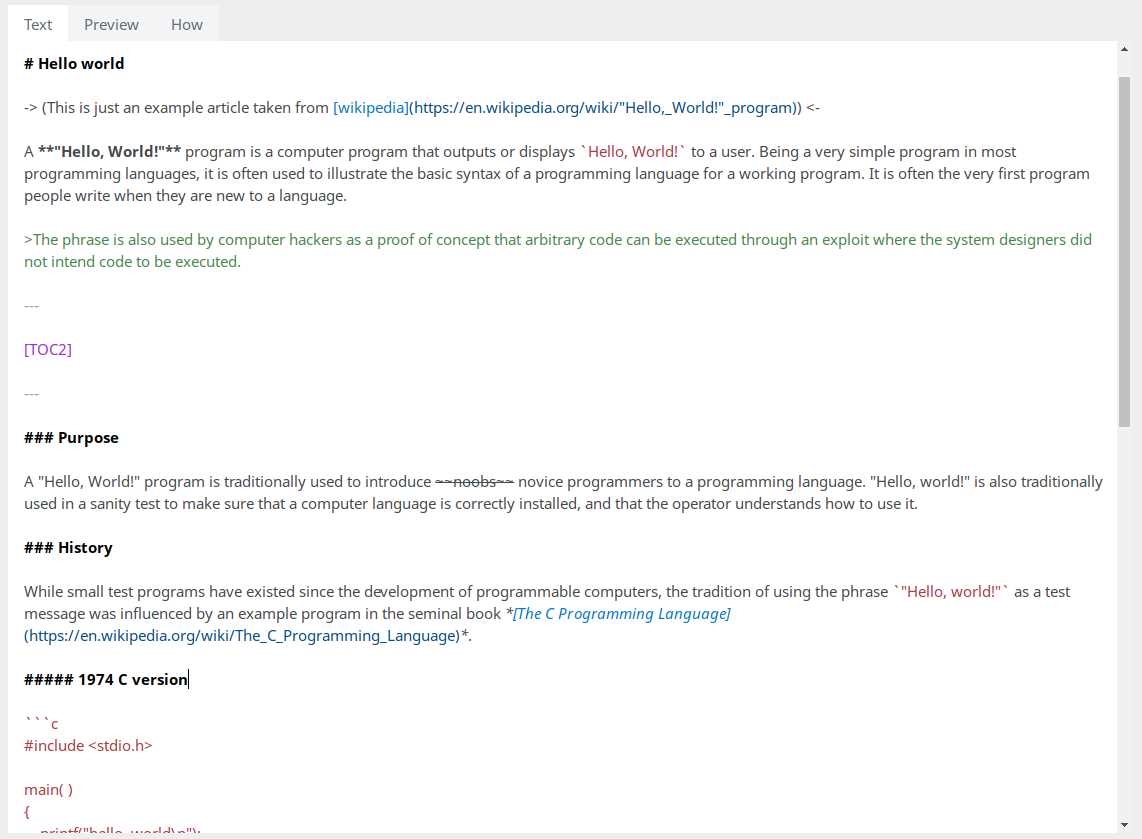Open the Preview tab
Screen dimensions: 1142x839
pos(111,24)
